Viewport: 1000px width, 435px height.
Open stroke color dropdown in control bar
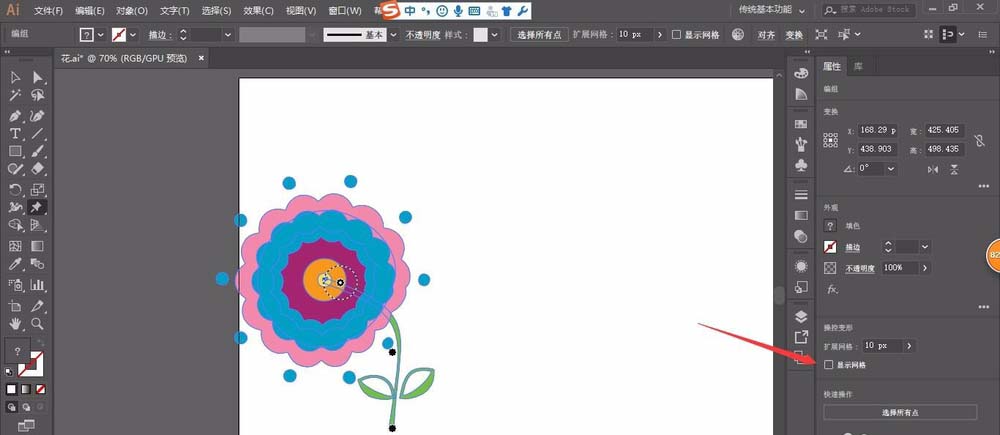(x=133, y=34)
